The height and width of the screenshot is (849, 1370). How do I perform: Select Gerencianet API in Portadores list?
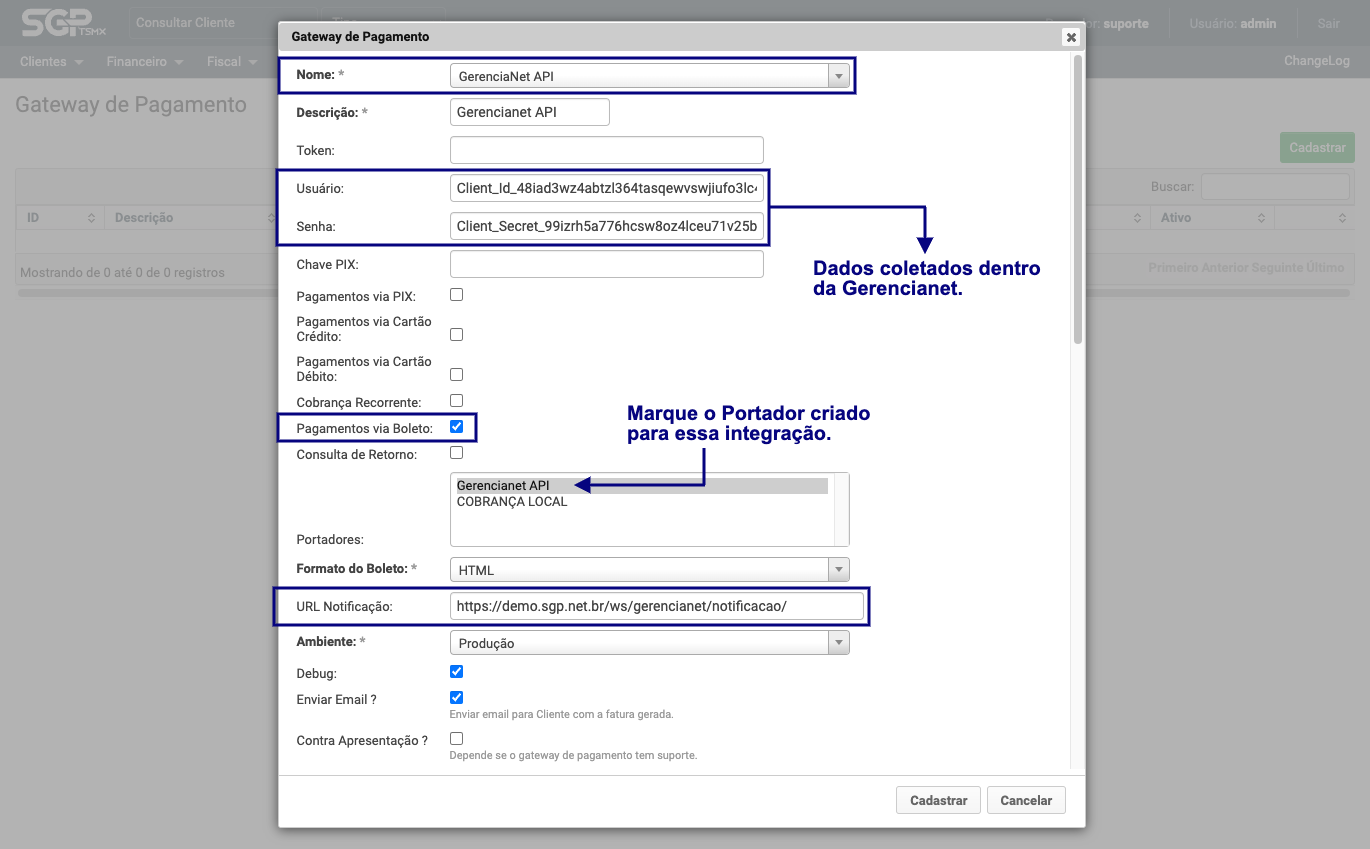point(641,486)
